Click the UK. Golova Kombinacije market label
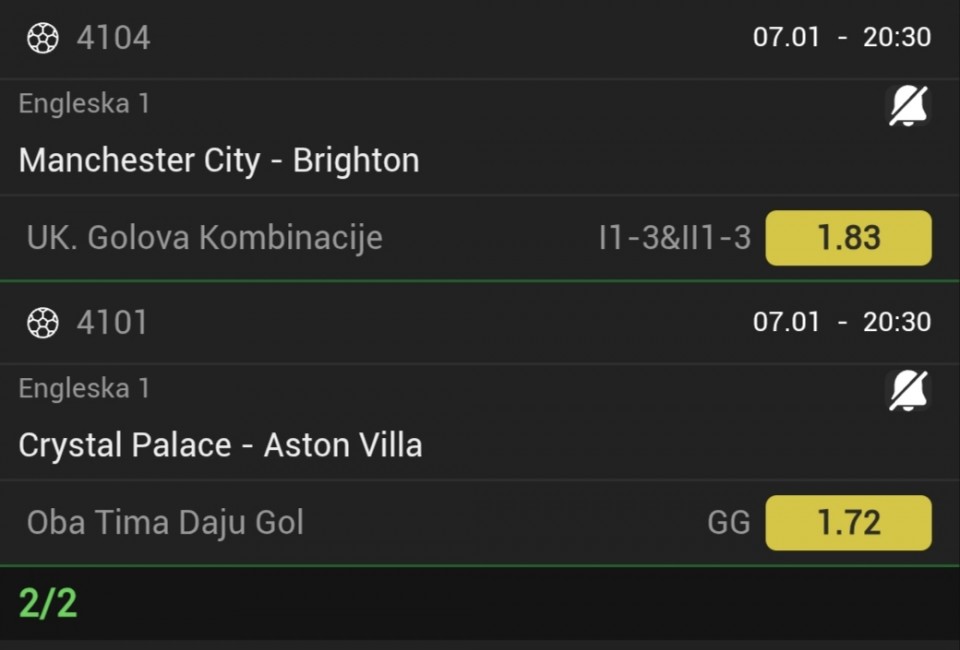The width and height of the screenshot is (960, 650). tap(204, 238)
